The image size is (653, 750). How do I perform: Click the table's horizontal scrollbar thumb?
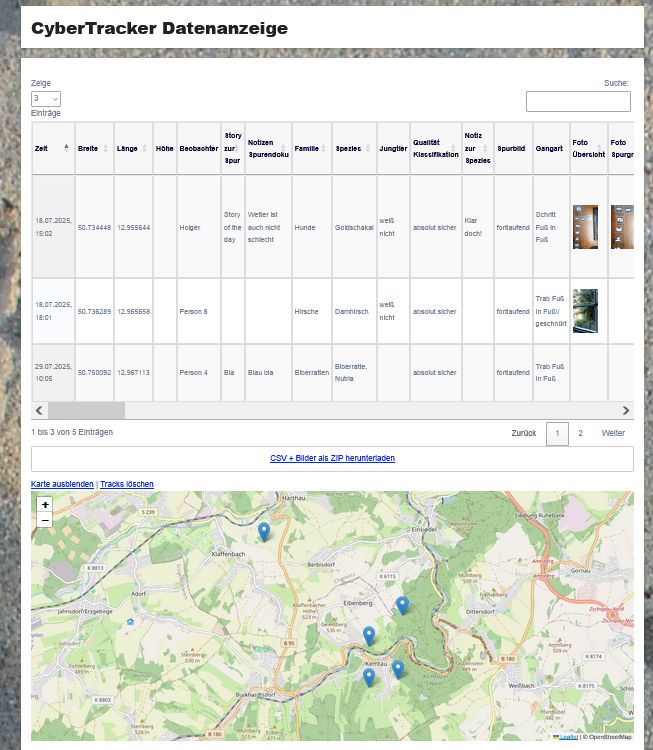coord(86,410)
